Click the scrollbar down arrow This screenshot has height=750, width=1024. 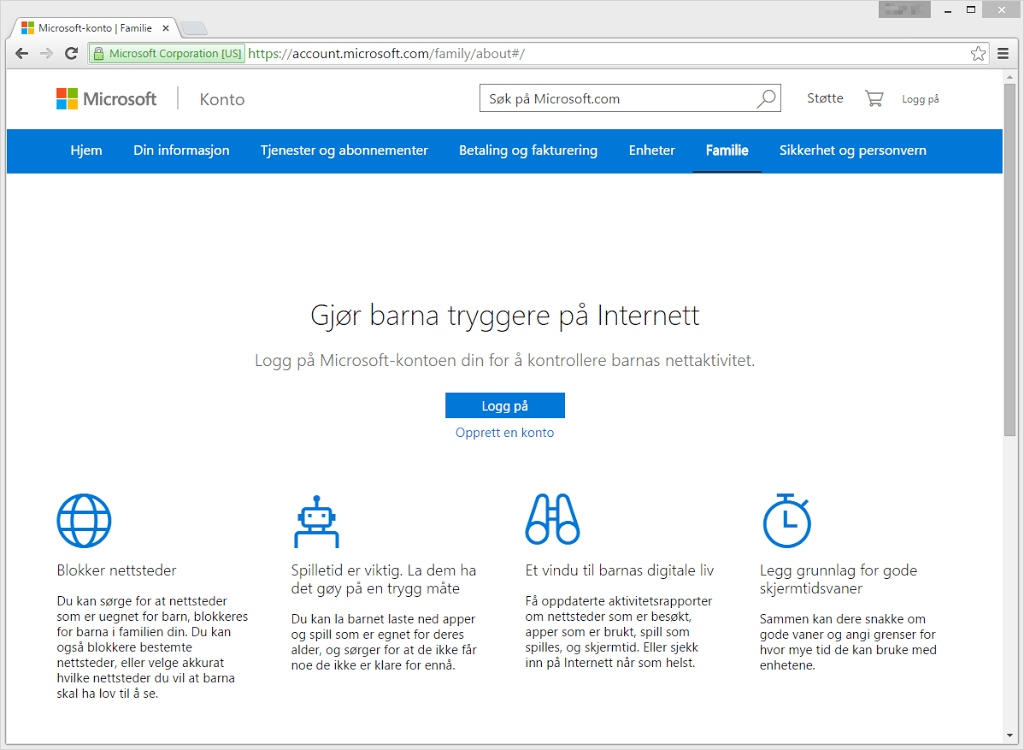(1010, 736)
